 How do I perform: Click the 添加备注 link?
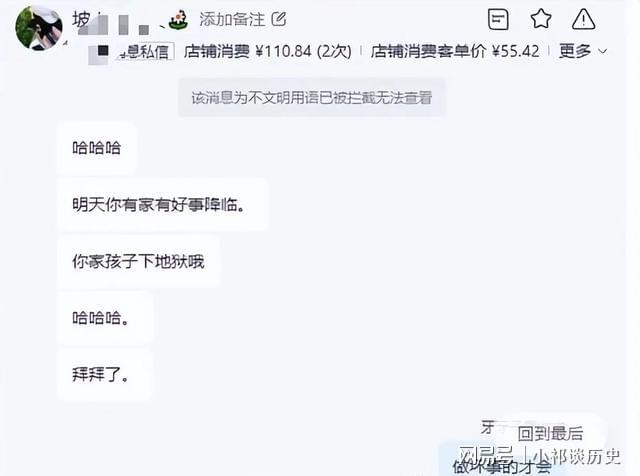click(x=232, y=19)
